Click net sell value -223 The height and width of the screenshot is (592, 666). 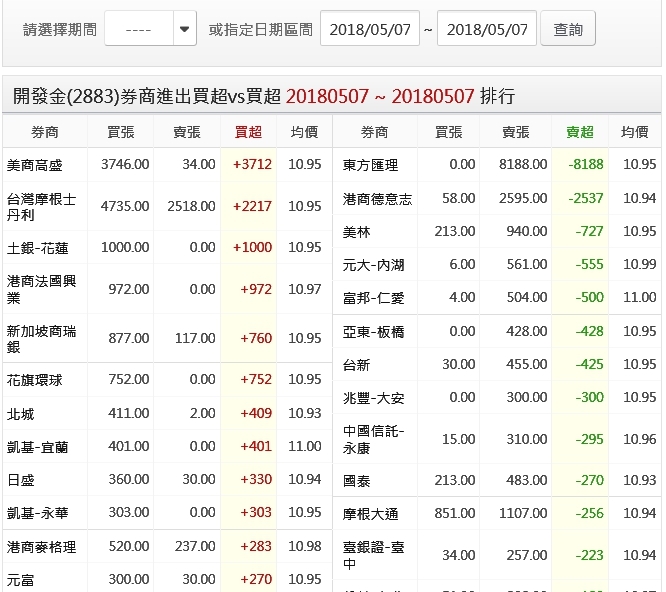pyautogui.click(x=590, y=555)
